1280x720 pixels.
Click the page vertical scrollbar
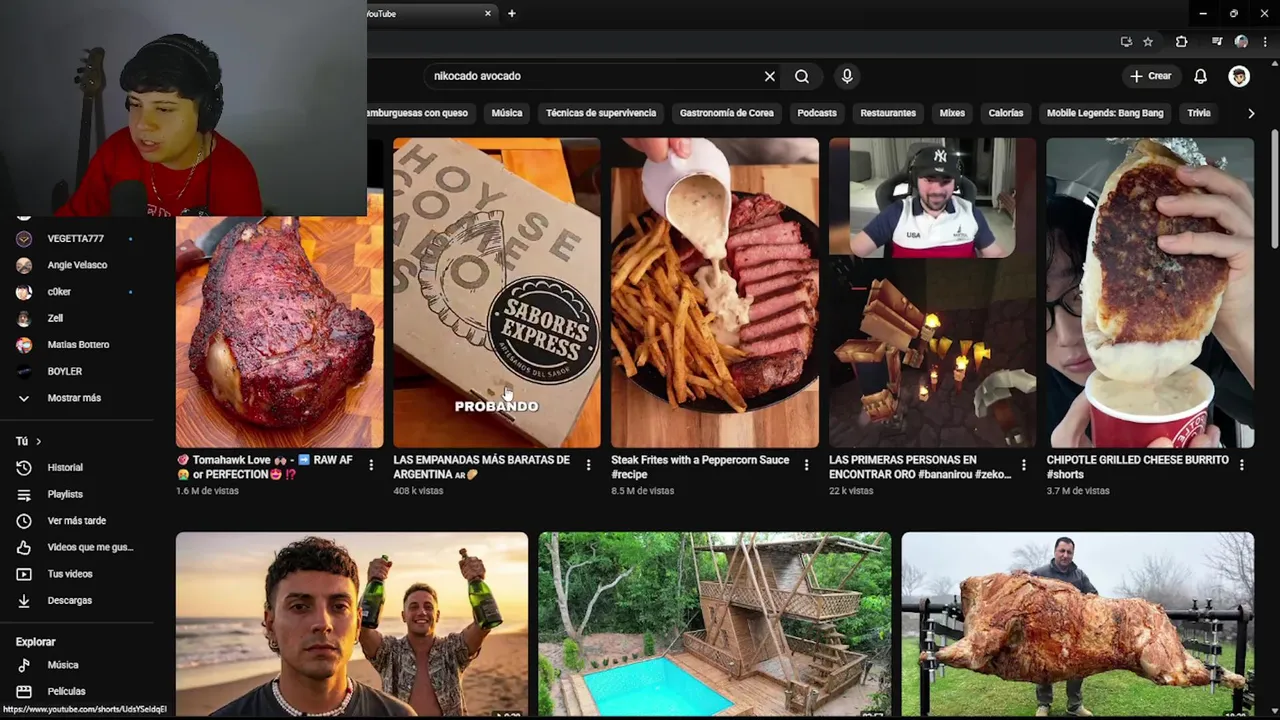1274,190
